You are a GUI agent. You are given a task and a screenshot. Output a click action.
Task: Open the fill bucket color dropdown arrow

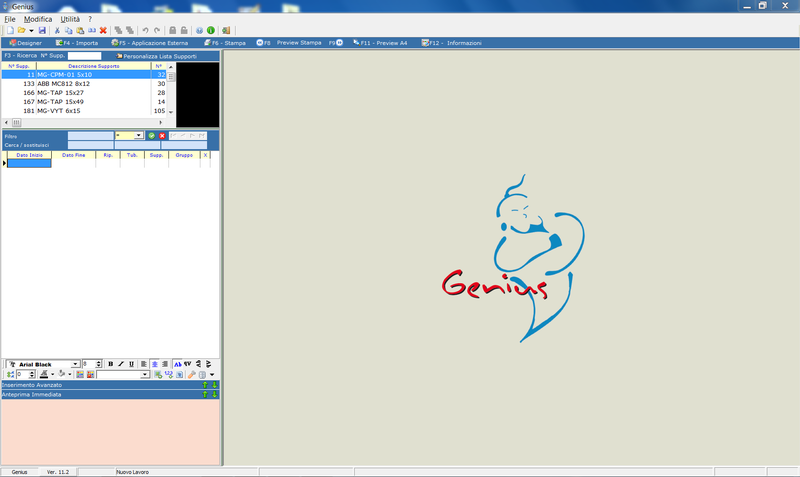tap(70, 374)
